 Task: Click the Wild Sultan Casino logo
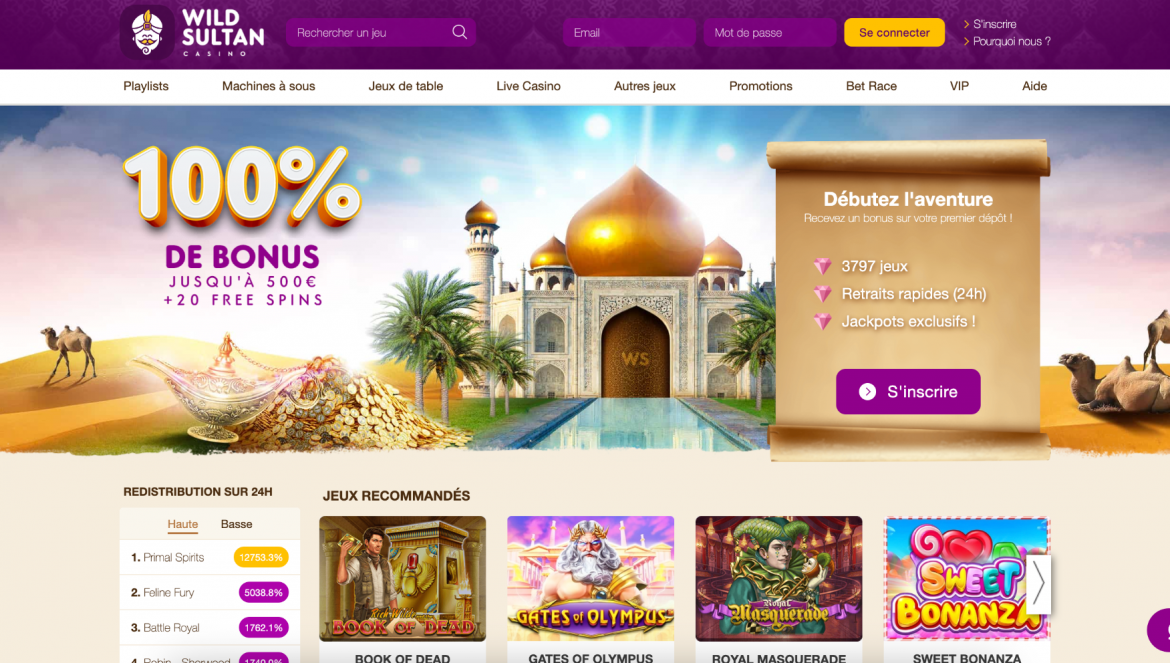pos(193,33)
